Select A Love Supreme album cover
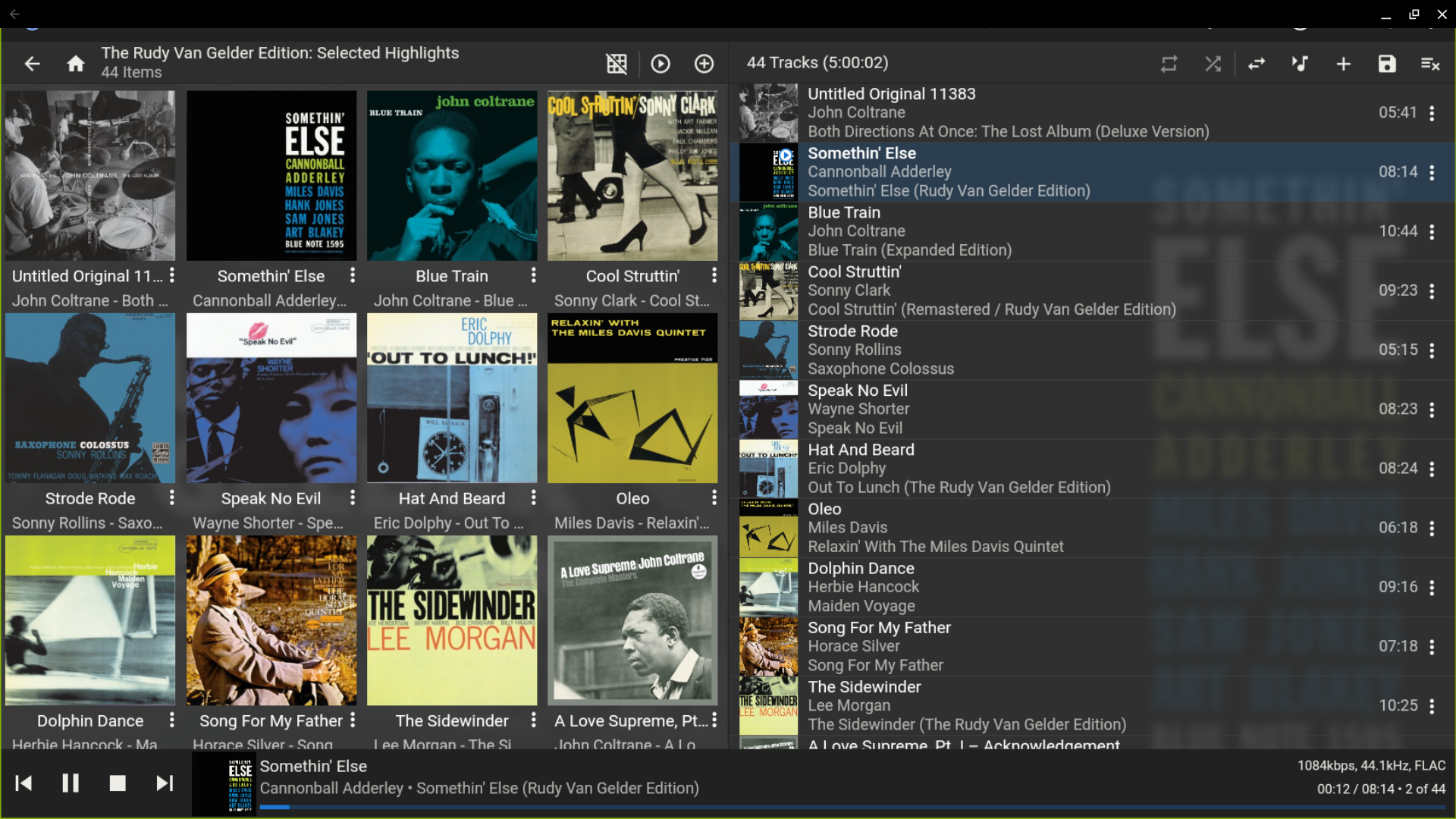 (x=632, y=620)
